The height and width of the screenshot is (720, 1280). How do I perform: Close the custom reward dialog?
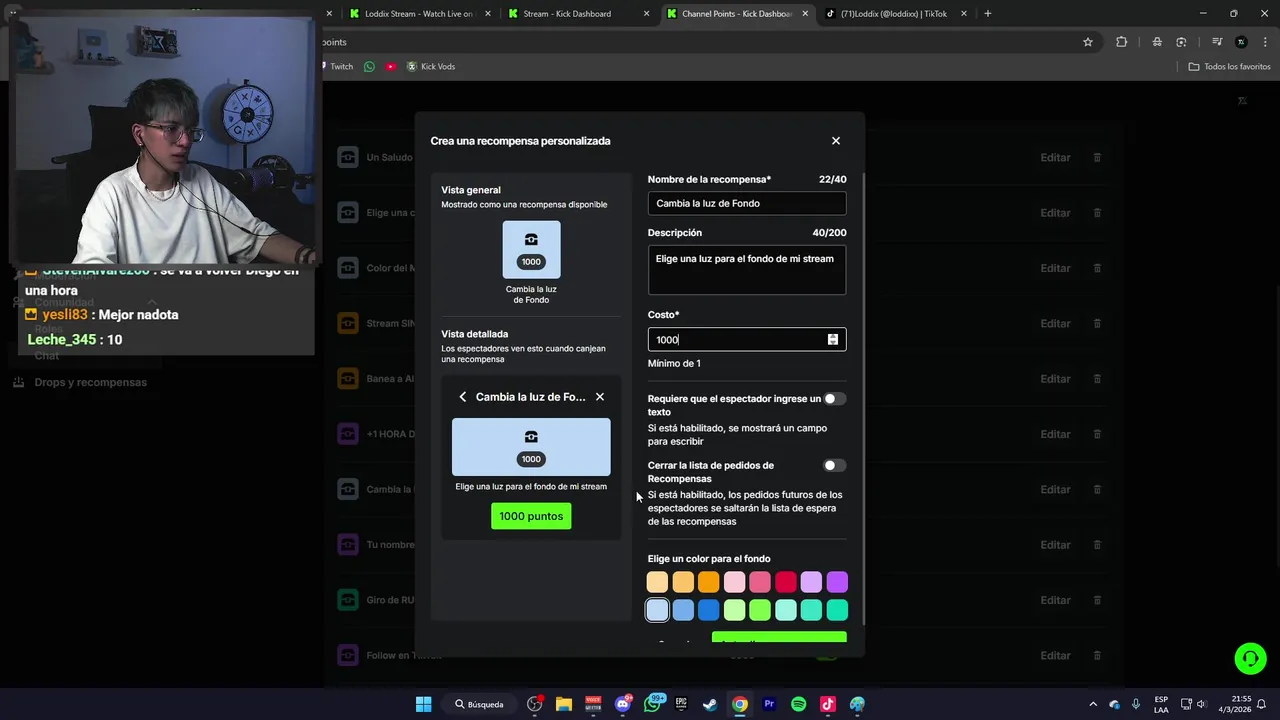(x=836, y=141)
